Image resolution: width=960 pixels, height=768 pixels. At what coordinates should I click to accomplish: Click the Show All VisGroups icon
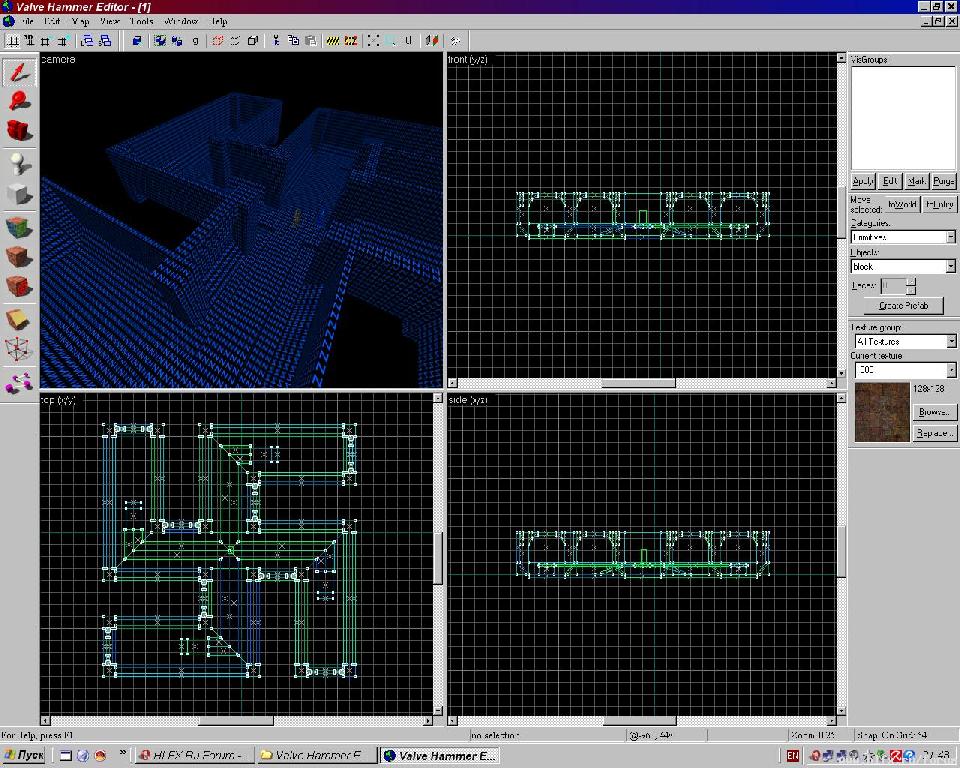pyautogui.click(x=252, y=41)
